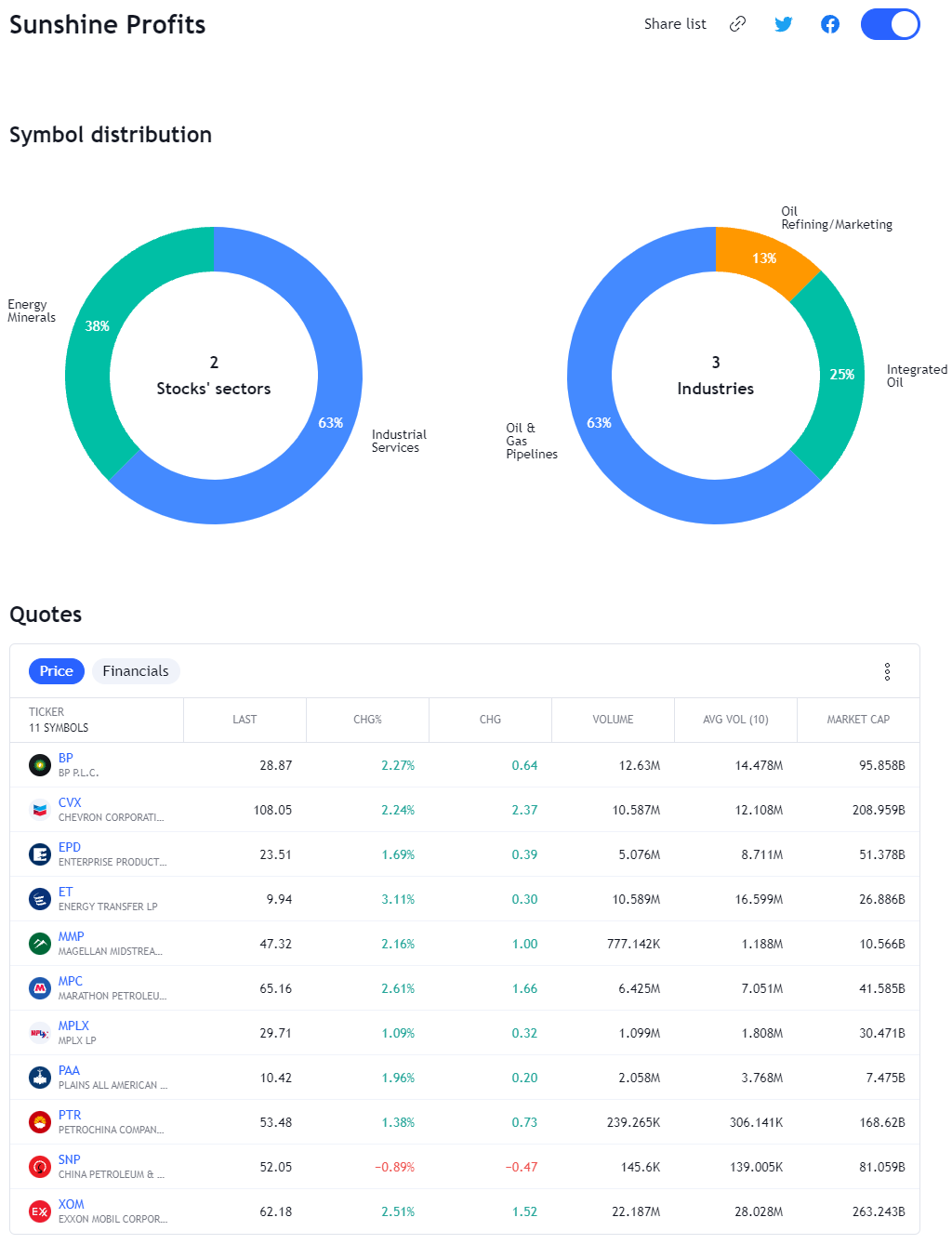Screen dimensions: 952x1244
Task: Sort table by MARKET CAP column
Action: [858, 720]
